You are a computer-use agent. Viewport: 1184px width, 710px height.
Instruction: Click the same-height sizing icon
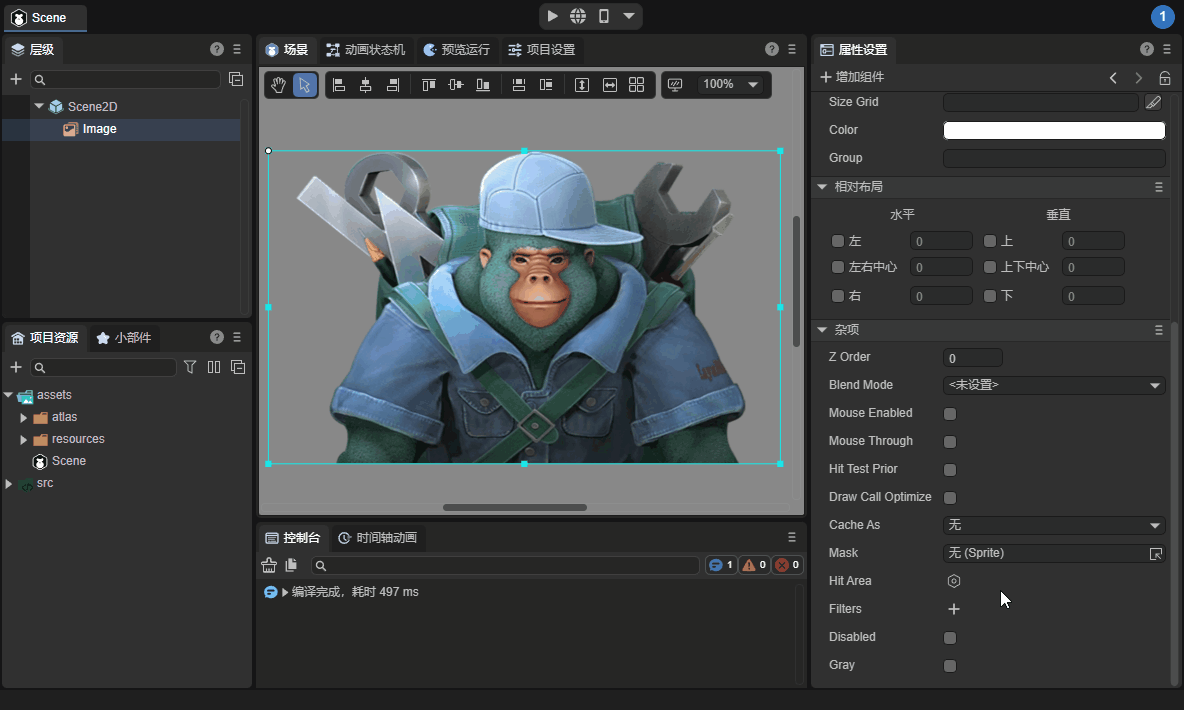pyautogui.click(x=581, y=85)
